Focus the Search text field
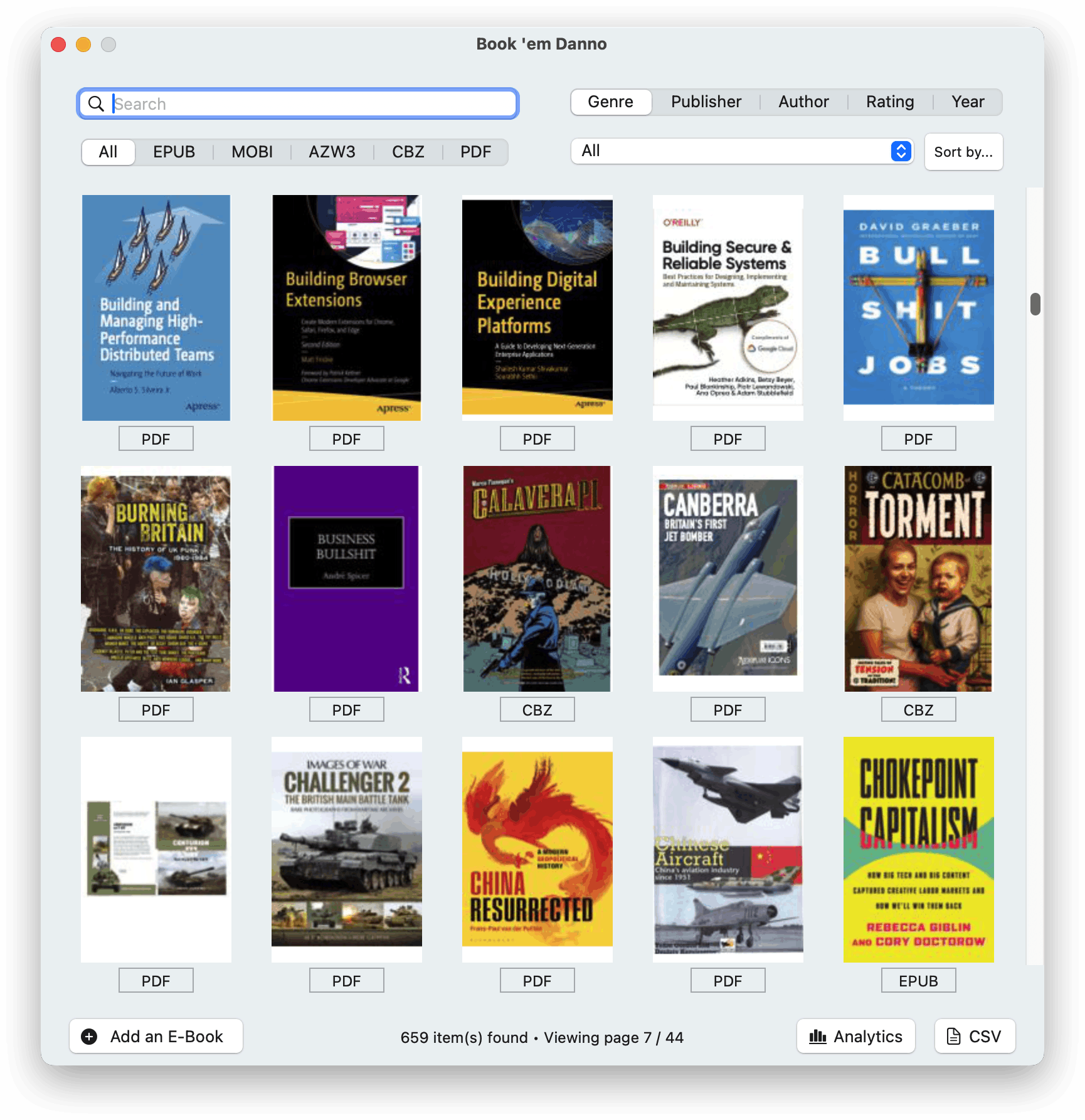 click(x=298, y=103)
